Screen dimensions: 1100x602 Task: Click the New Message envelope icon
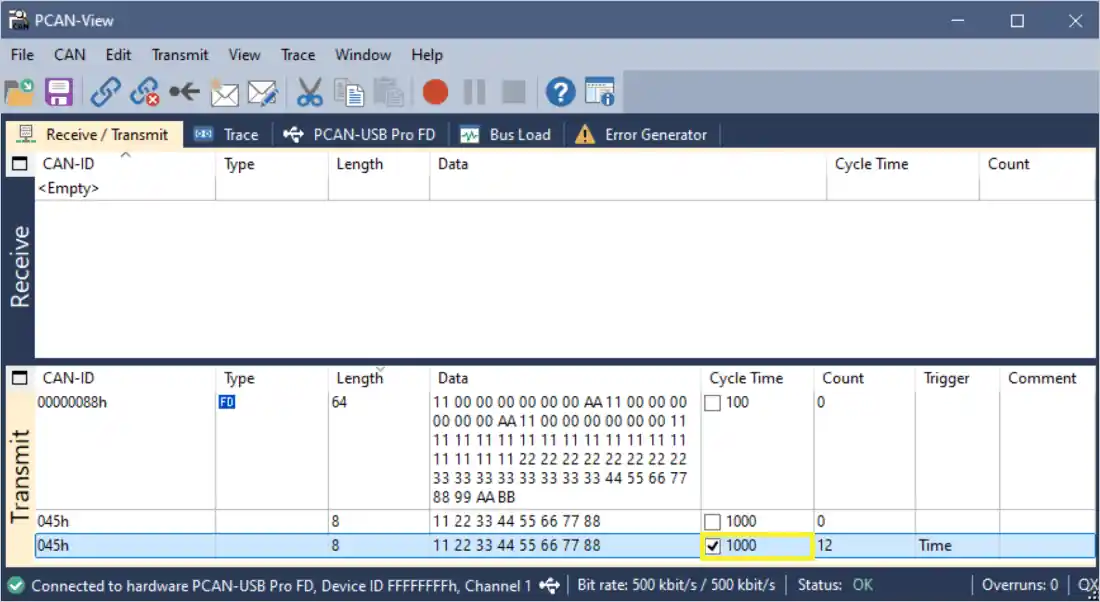pyautogui.click(x=224, y=92)
